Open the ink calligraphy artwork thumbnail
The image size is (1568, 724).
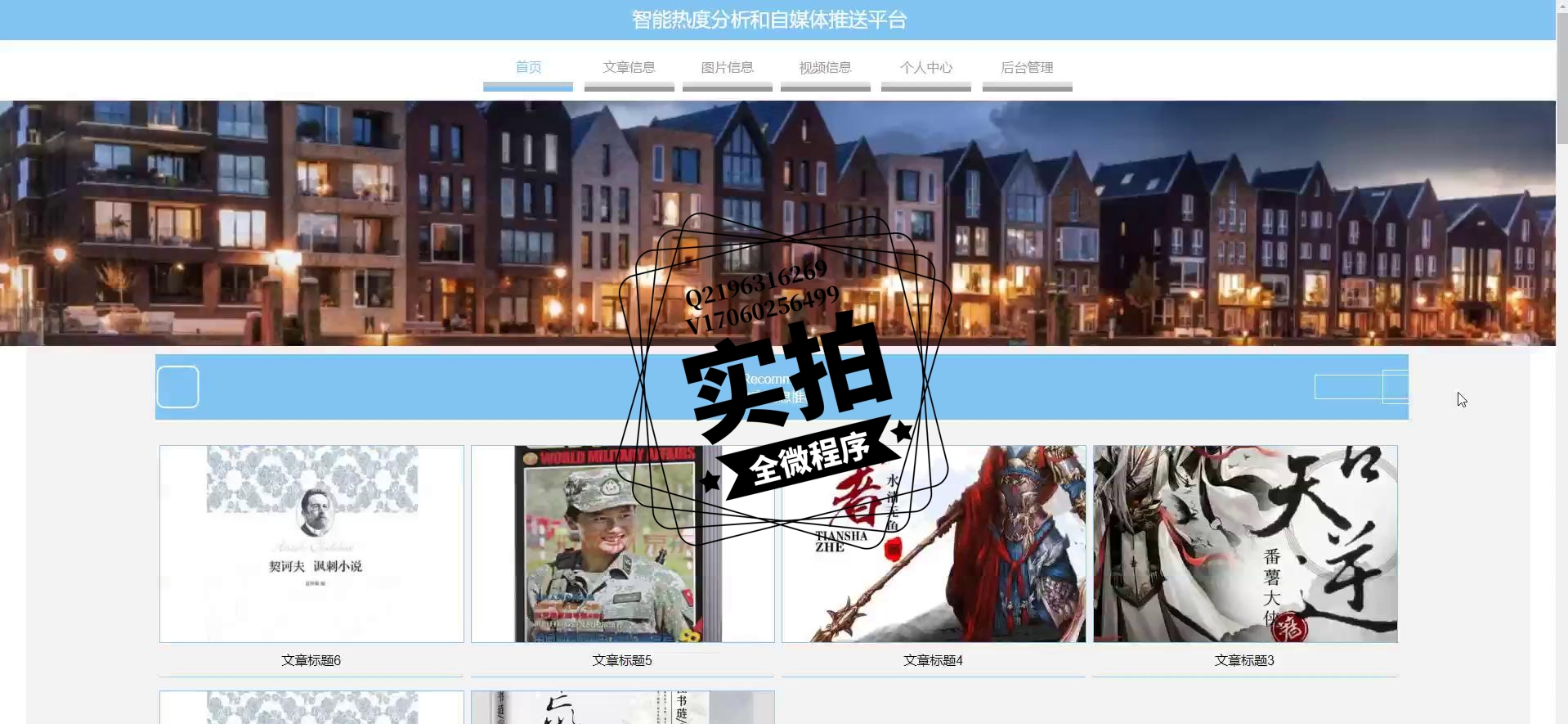1245,544
